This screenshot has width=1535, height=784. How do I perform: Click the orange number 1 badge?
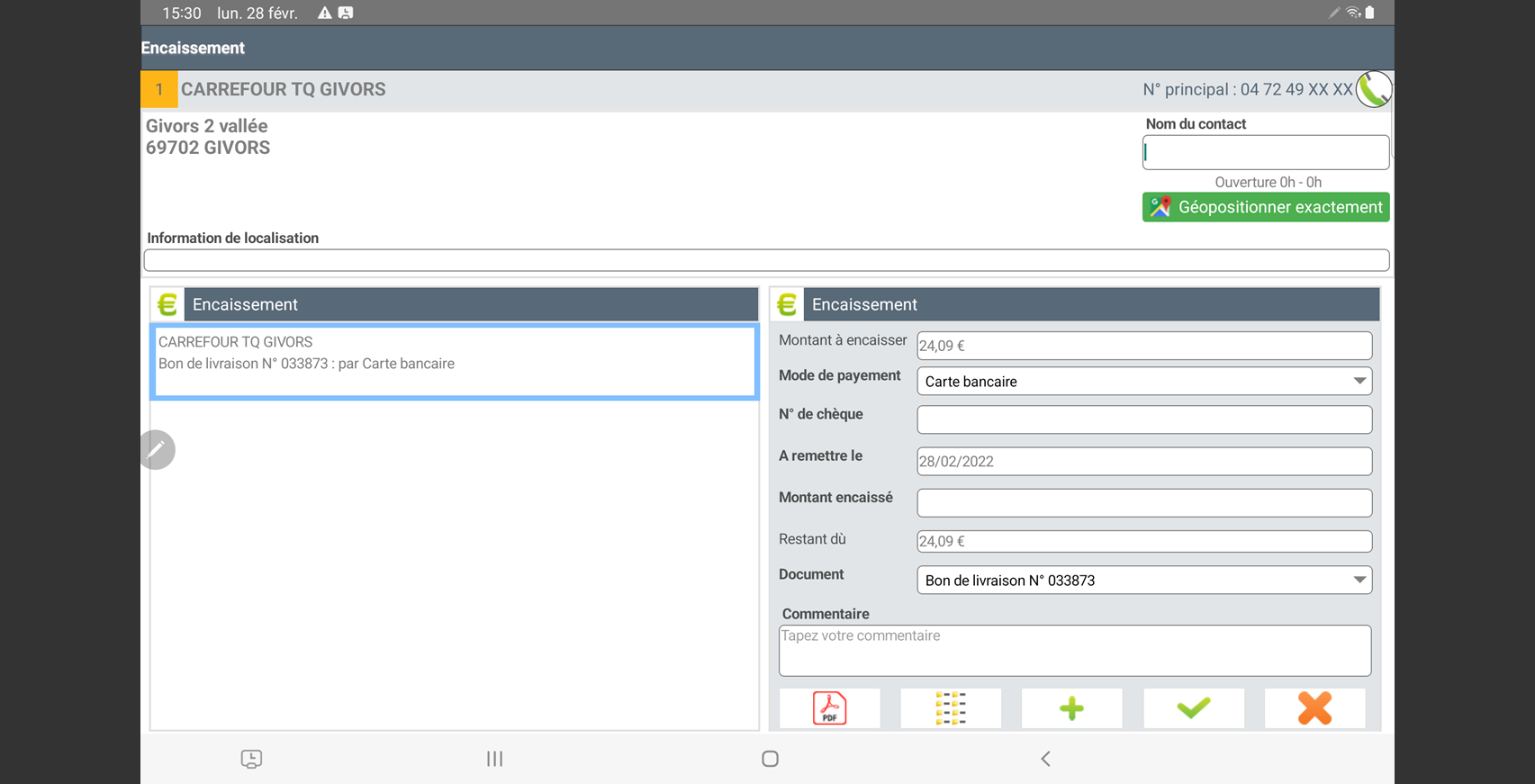pyautogui.click(x=159, y=89)
